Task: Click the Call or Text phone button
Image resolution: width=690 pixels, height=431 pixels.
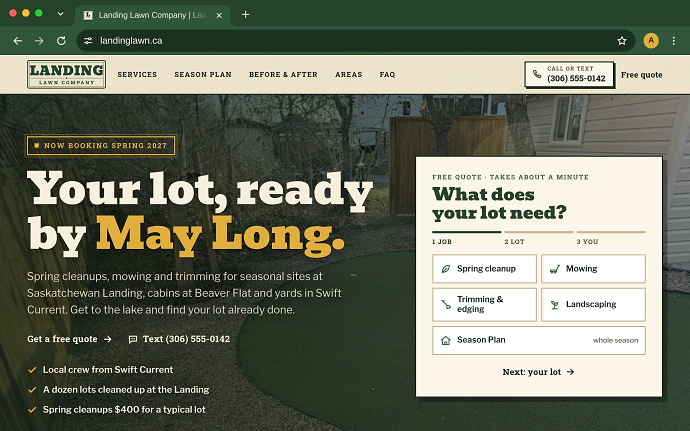Action: coord(569,74)
